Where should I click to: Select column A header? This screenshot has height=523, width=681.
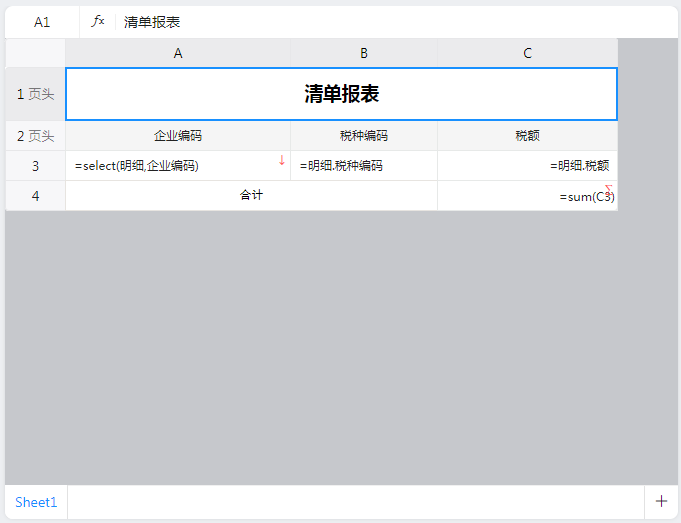178,53
